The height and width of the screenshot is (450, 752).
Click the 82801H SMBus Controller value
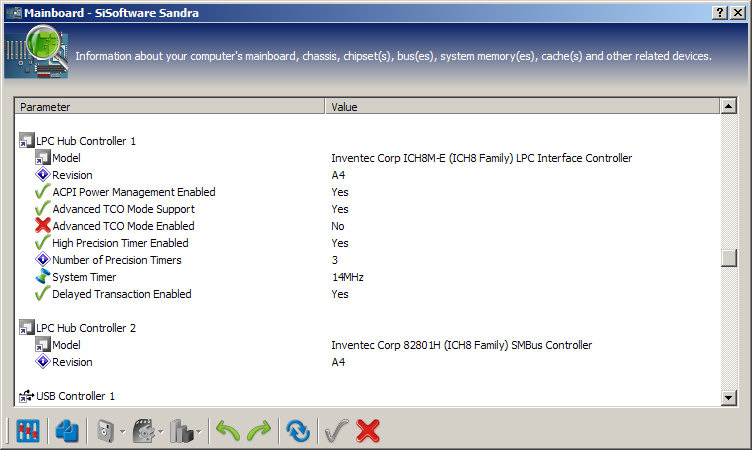click(461, 345)
